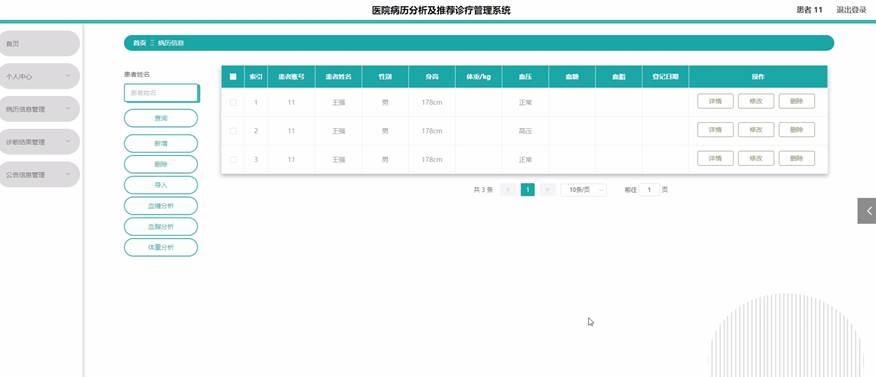Click the 体重/kg column header
Viewport: 876px width, 377px height.
(478, 77)
